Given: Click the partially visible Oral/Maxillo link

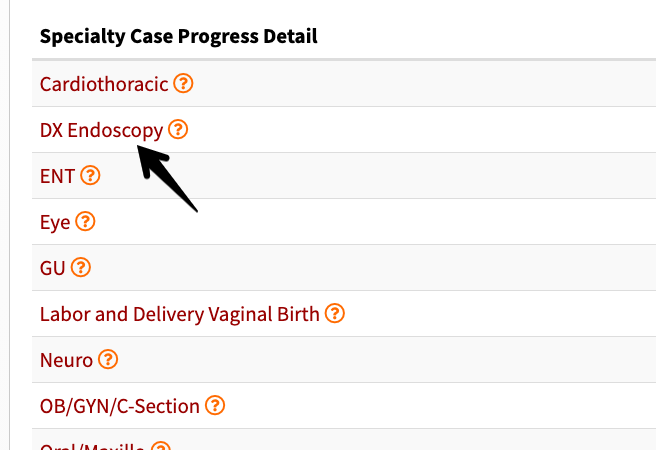Looking at the screenshot, I should pyautogui.click(x=92, y=446).
